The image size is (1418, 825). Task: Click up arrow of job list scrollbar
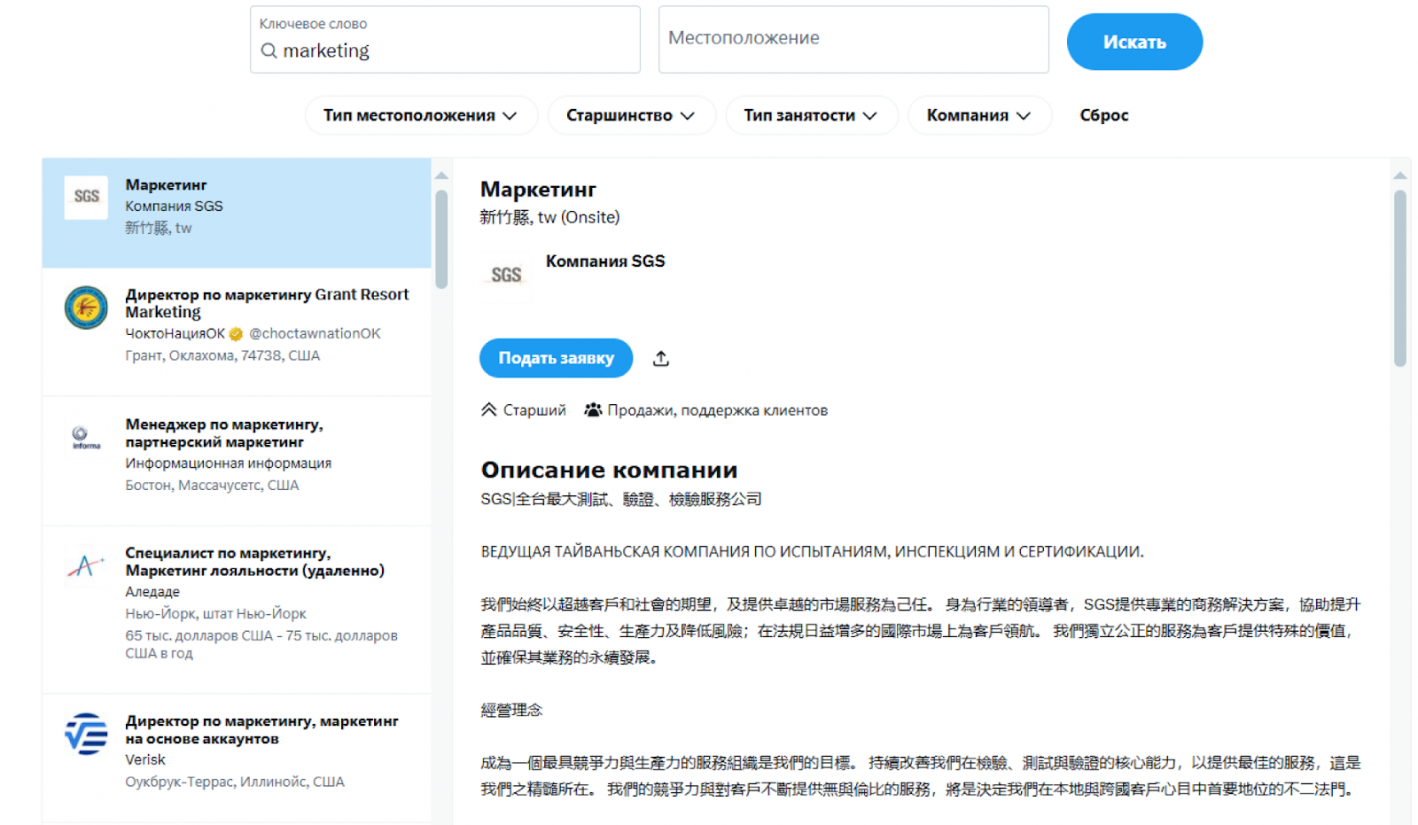coord(441,176)
